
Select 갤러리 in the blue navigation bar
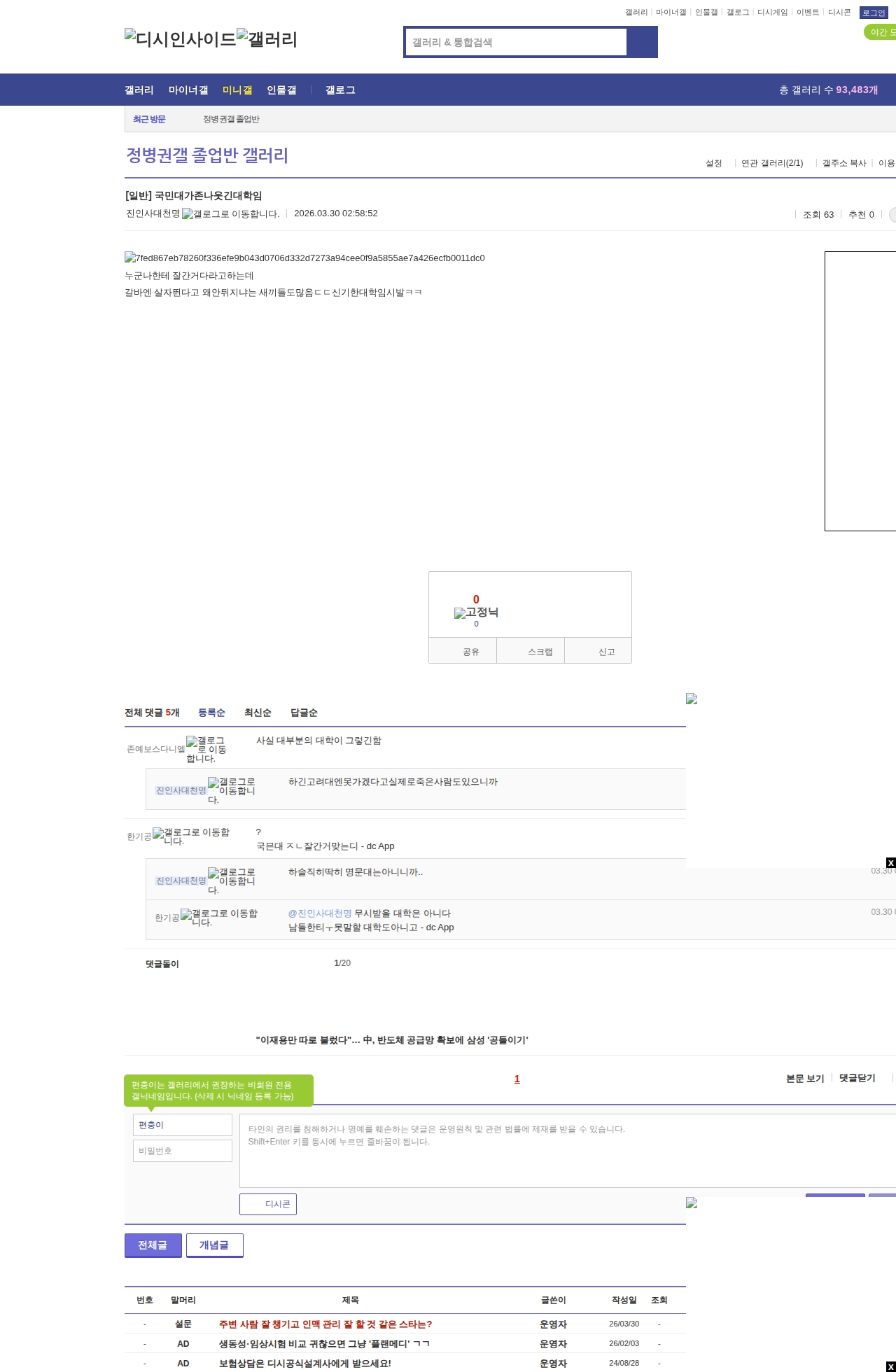click(139, 90)
